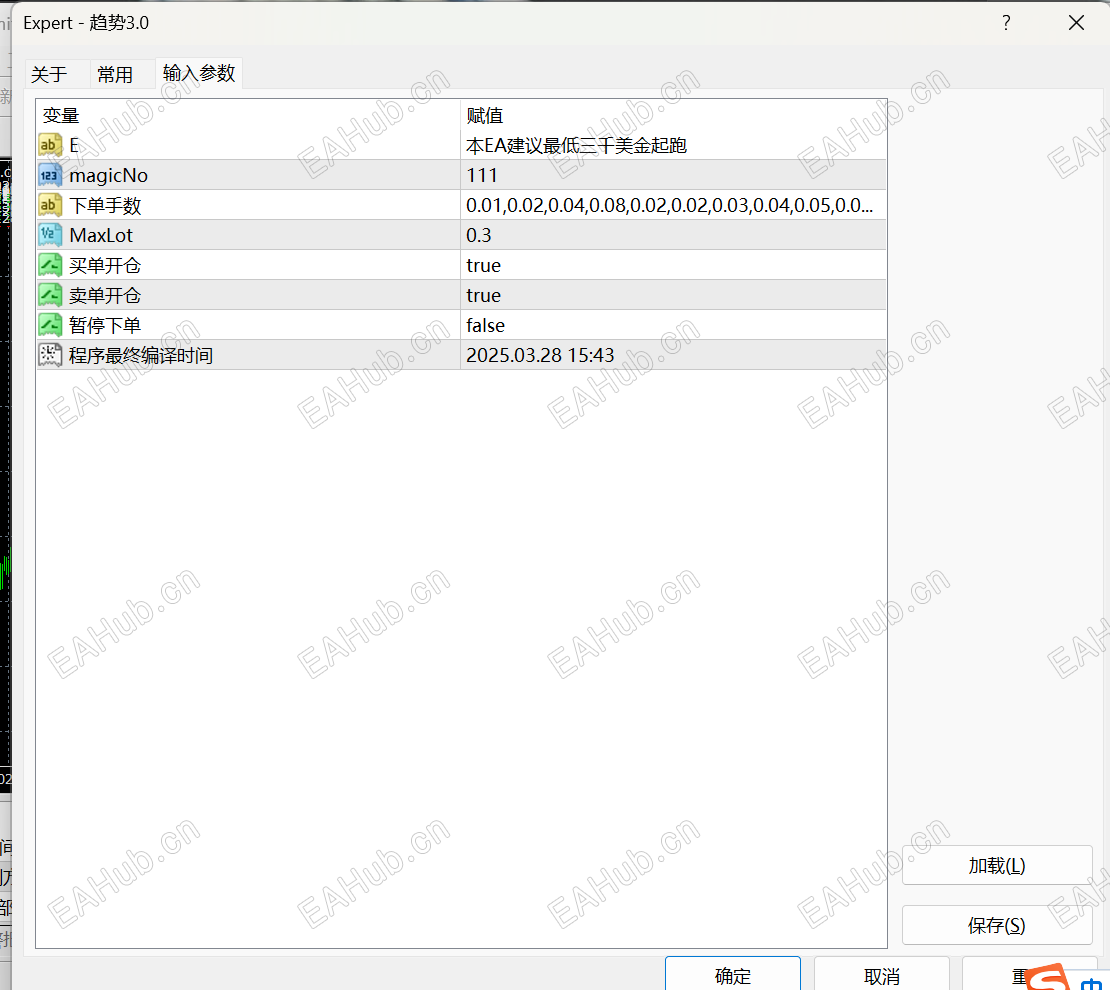
Task: Click the 加载(L) button to load settings
Action: tap(997, 865)
